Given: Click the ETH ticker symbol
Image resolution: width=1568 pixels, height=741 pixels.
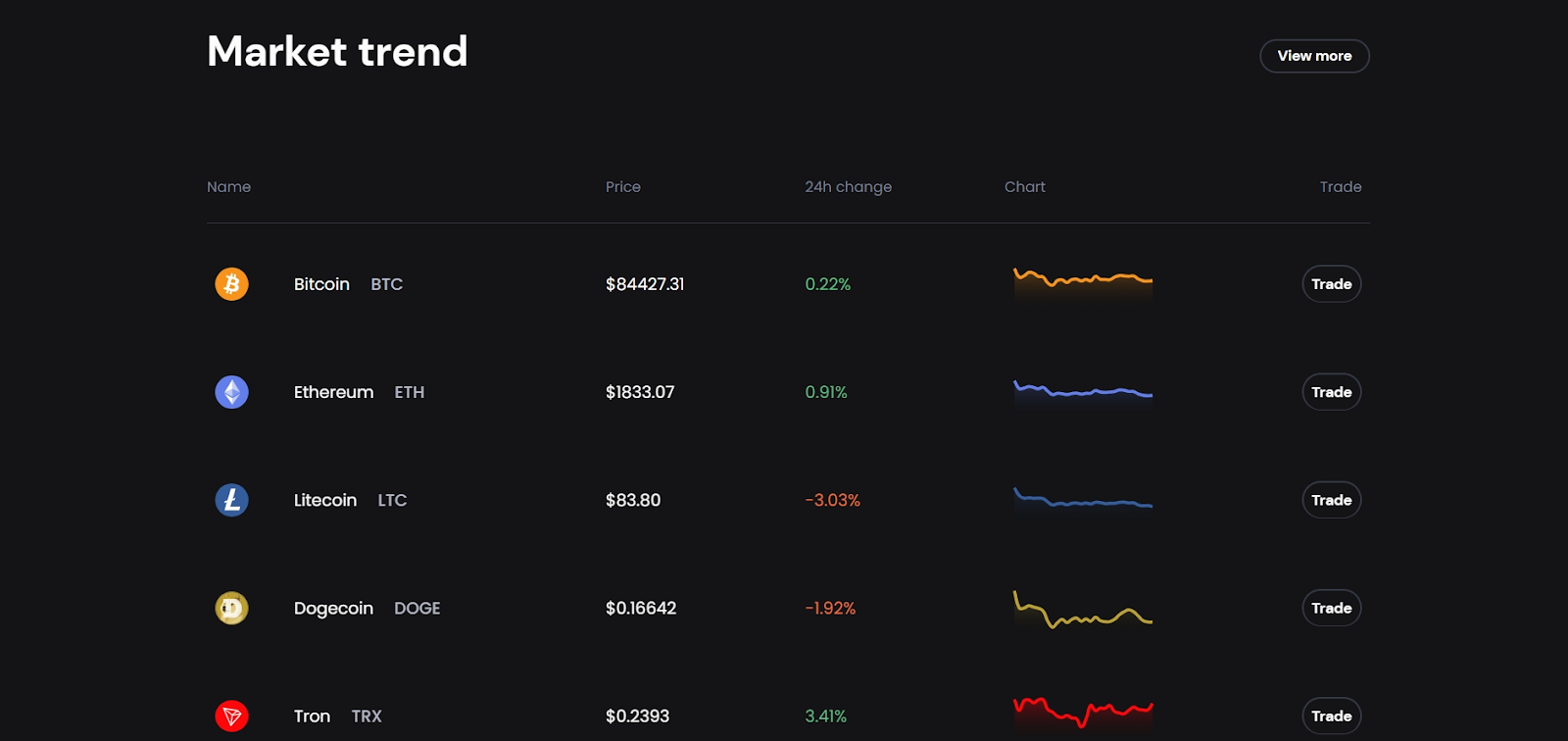Looking at the screenshot, I should 410,392.
